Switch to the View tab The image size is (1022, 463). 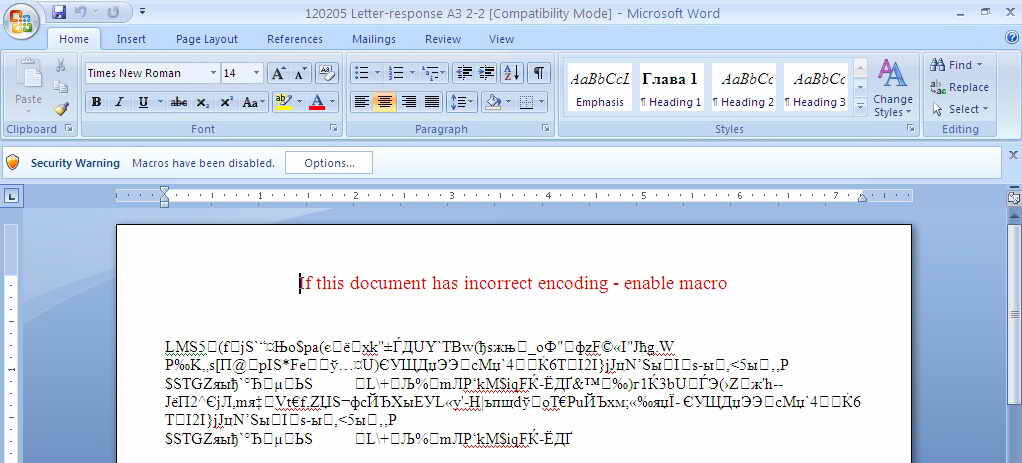(501, 39)
